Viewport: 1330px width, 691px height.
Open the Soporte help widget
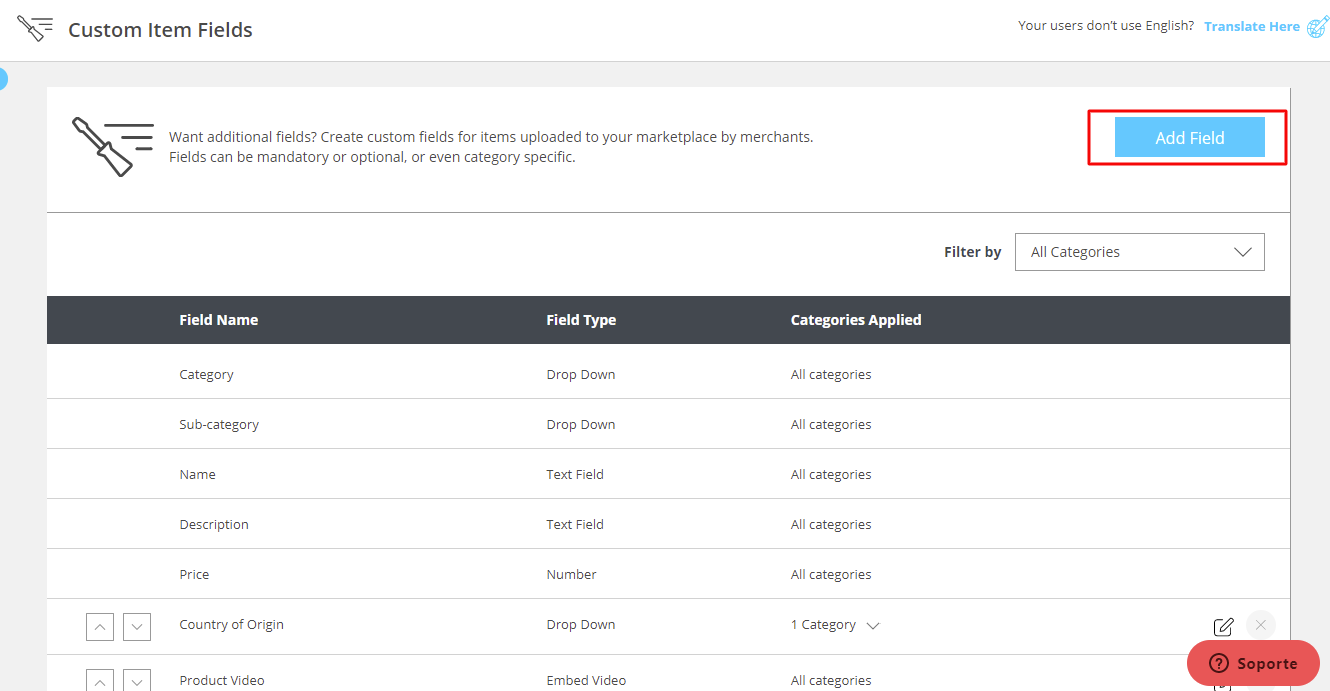pos(1253,663)
